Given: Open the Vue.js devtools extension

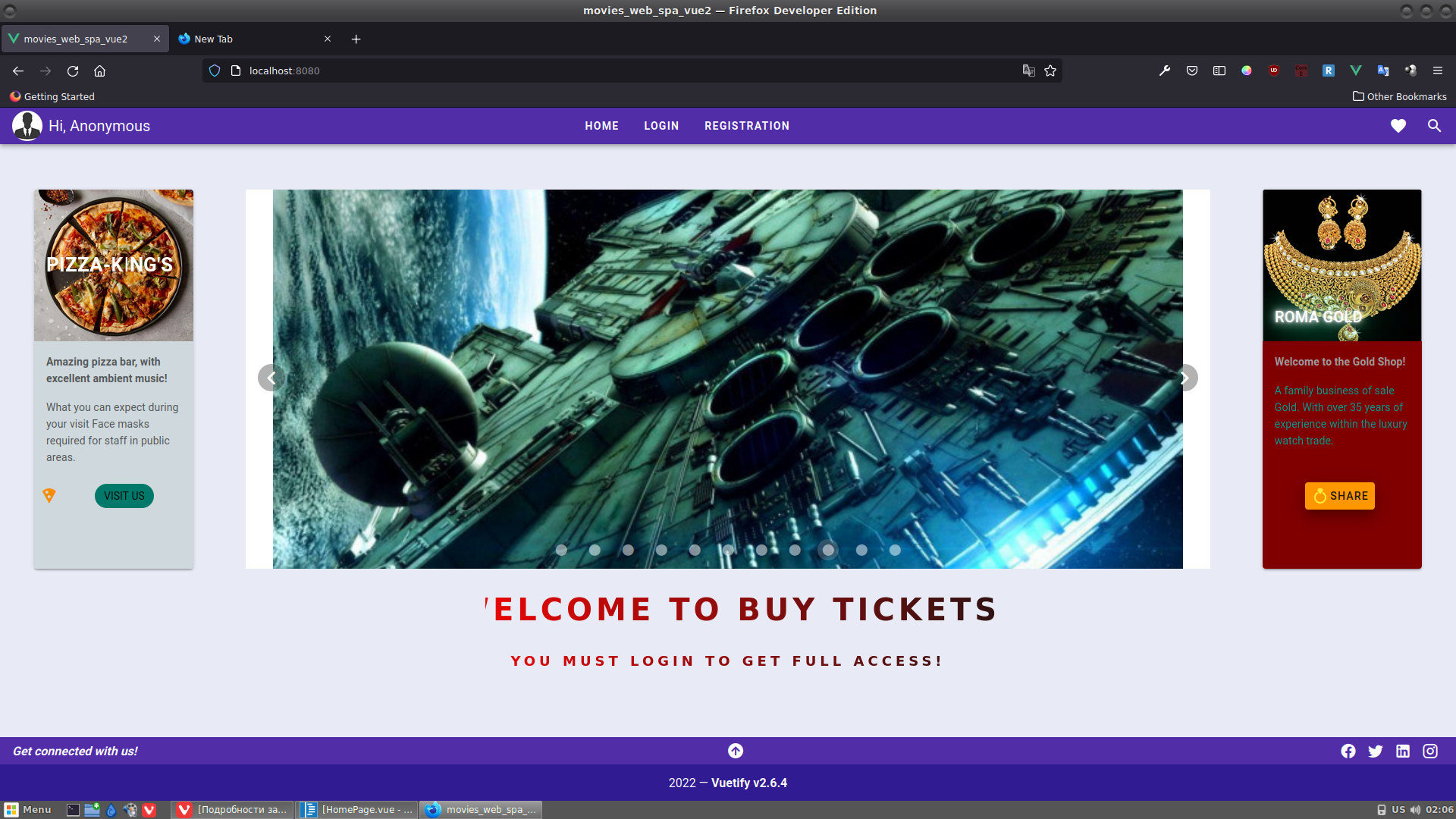Looking at the screenshot, I should point(1357,71).
